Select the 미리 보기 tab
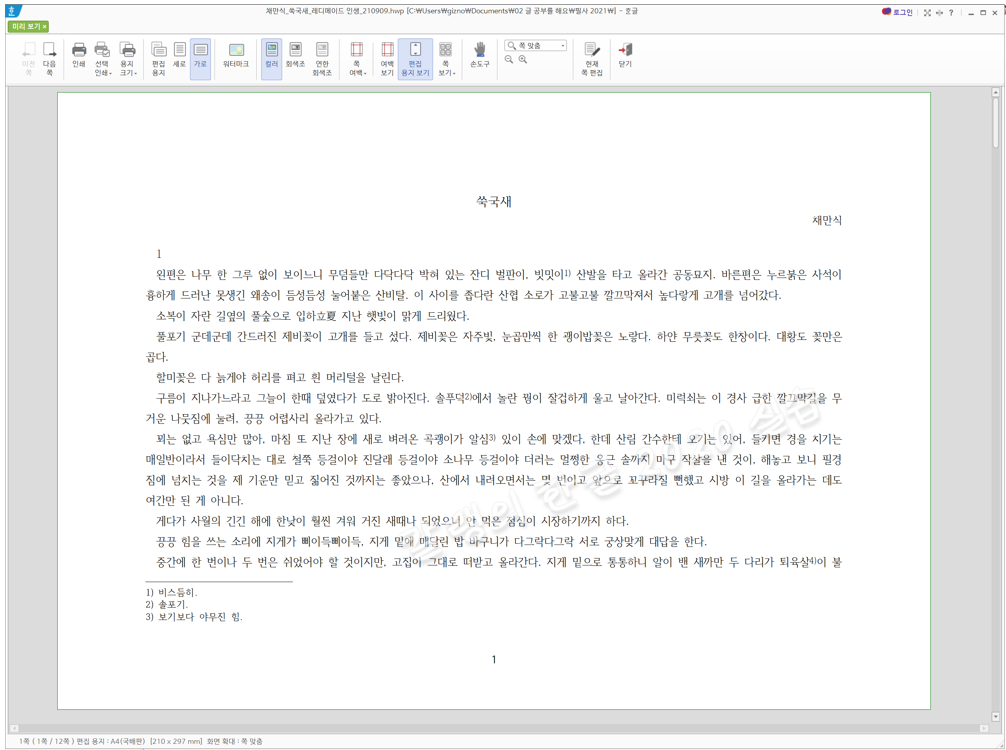Viewport: 1006px width, 750px height. click(26, 26)
